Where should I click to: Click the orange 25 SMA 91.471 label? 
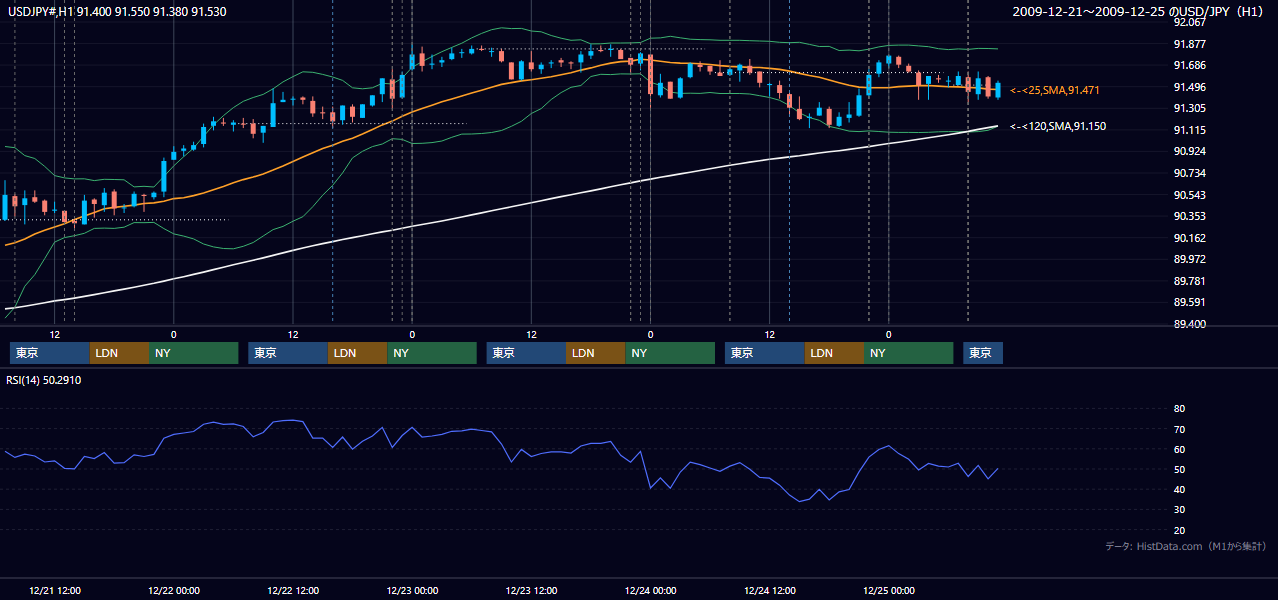tap(1055, 90)
